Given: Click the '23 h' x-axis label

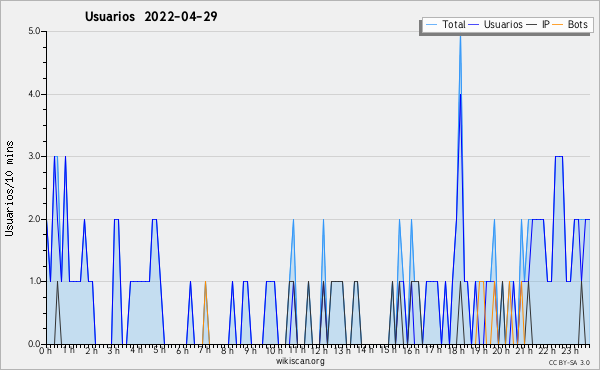Looking at the screenshot, I should pyautogui.click(x=570, y=350).
